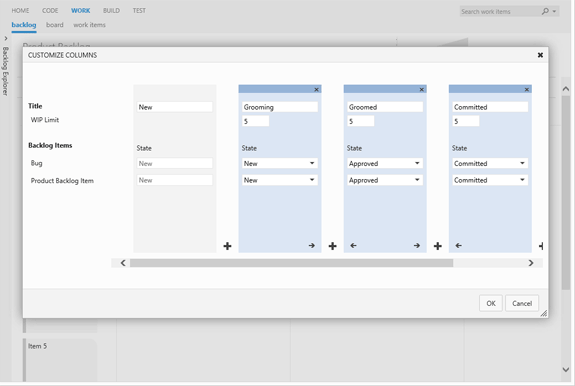Screen dimensions: 575x386
Task: Edit the Grooming column title field
Action: tap(279, 107)
